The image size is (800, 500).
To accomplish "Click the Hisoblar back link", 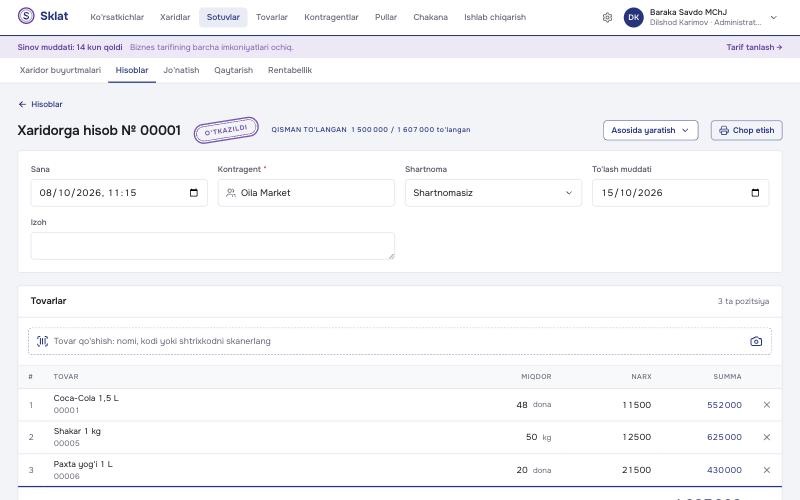I will (40, 104).
